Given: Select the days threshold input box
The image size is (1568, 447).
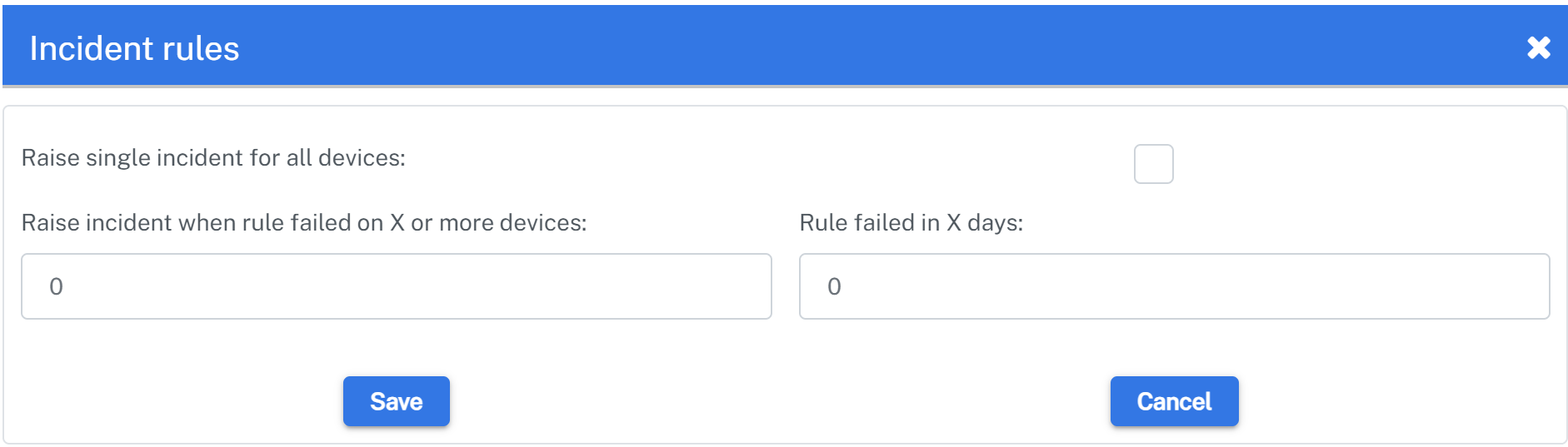Looking at the screenshot, I should coord(1174,286).
